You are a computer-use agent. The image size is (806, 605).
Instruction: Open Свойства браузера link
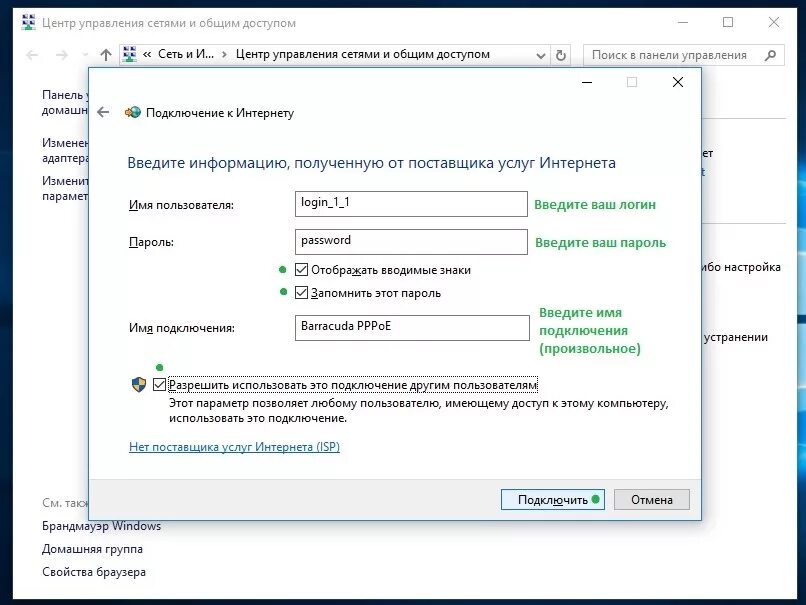click(94, 572)
